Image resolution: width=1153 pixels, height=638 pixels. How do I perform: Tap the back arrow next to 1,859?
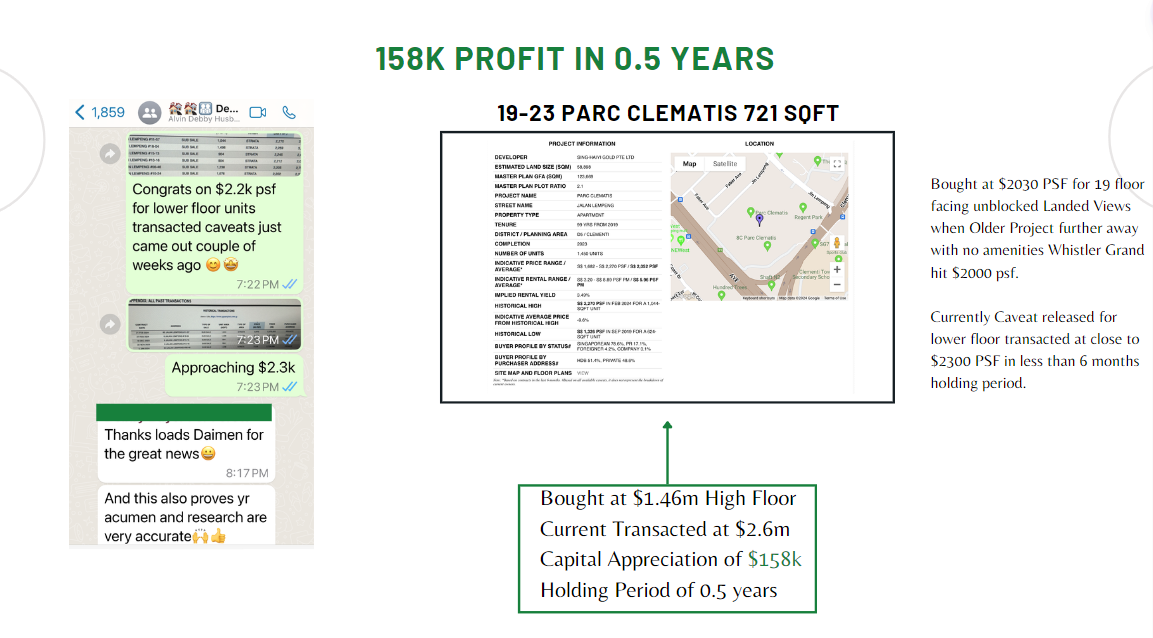pos(80,112)
